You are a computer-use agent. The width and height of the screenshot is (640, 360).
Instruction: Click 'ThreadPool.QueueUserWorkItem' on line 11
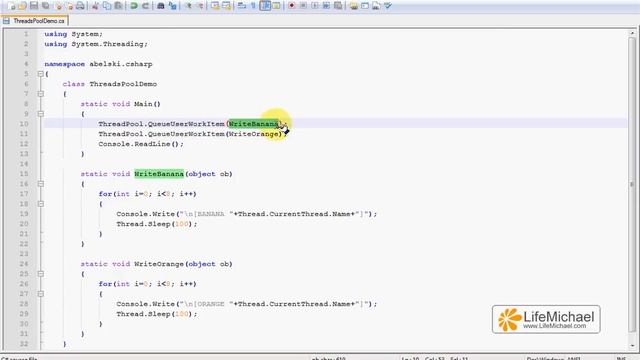click(162, 134)
